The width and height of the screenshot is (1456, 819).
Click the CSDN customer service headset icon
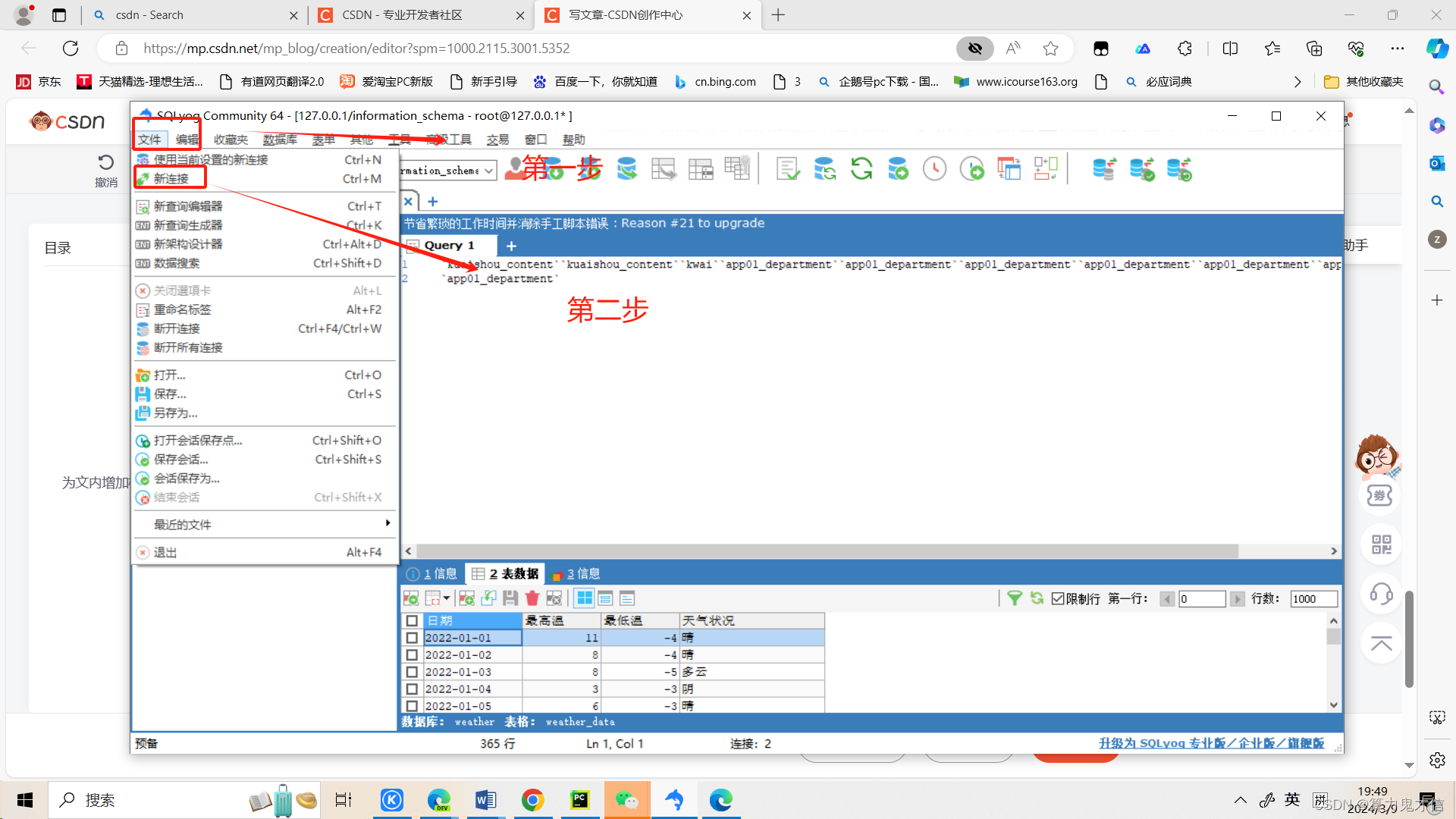1382,594
